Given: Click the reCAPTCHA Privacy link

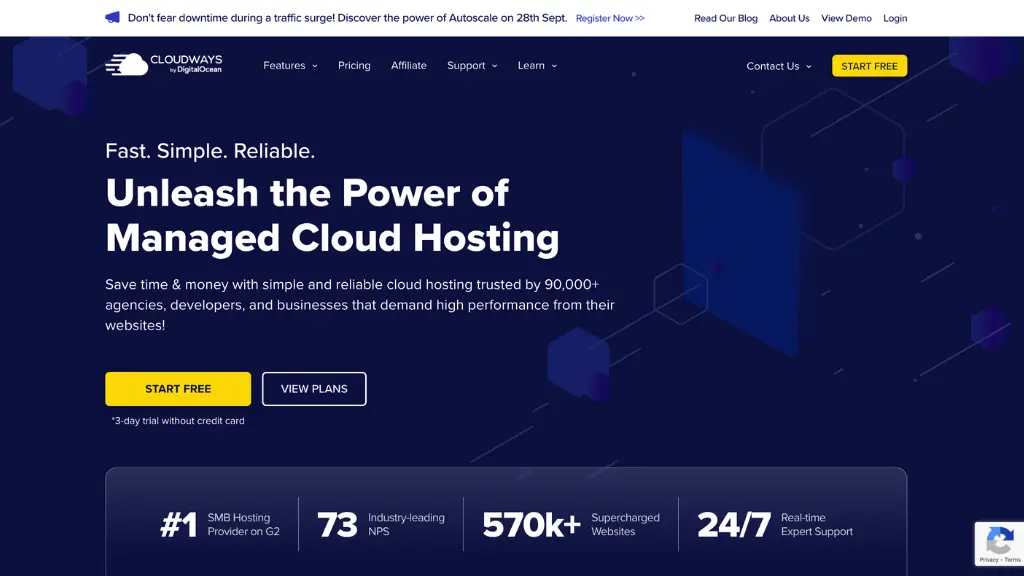Looking at the screenshot, I should tap(989, 560).
